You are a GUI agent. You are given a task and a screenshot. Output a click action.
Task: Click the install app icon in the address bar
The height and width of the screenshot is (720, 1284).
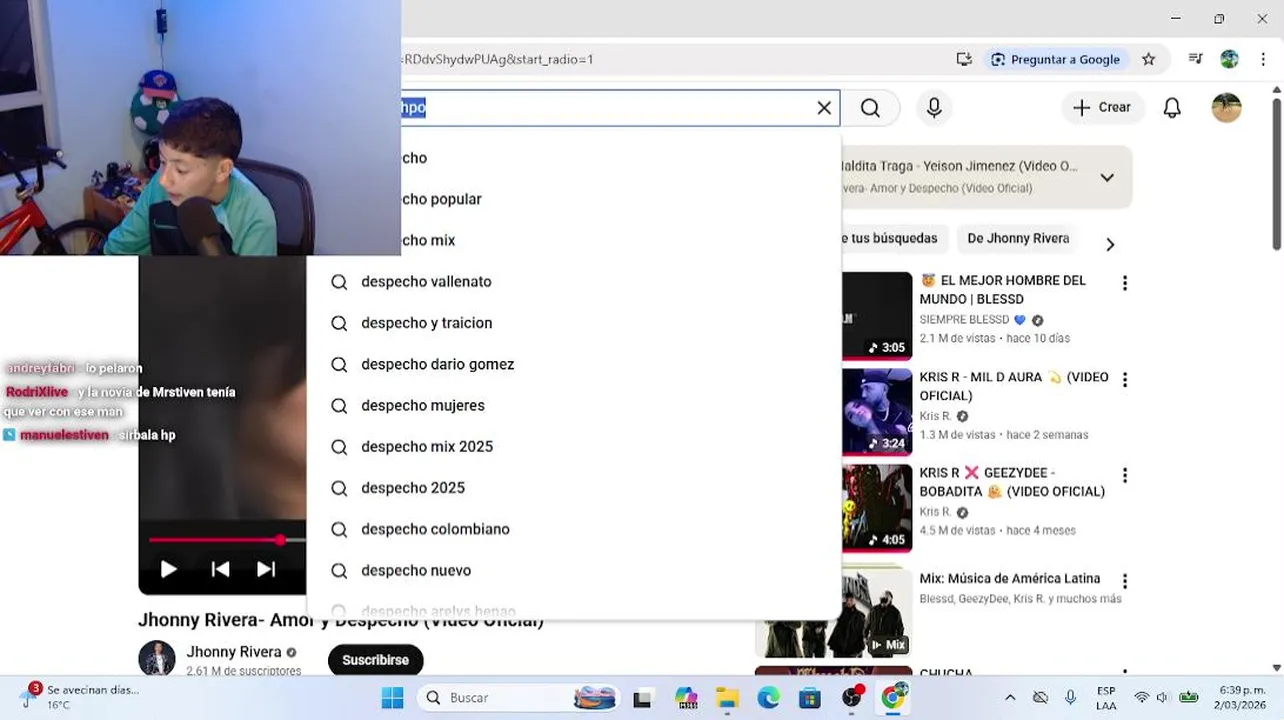pos(964,59)
